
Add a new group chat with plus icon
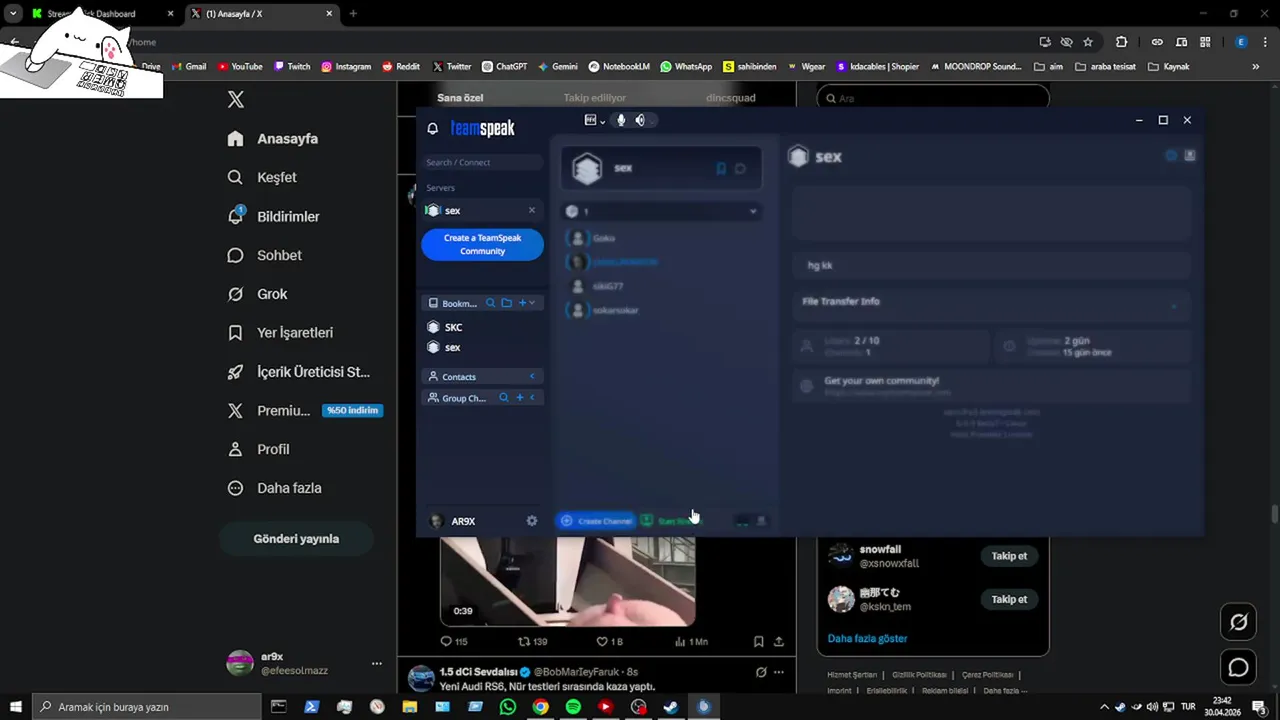click(519, 398)
